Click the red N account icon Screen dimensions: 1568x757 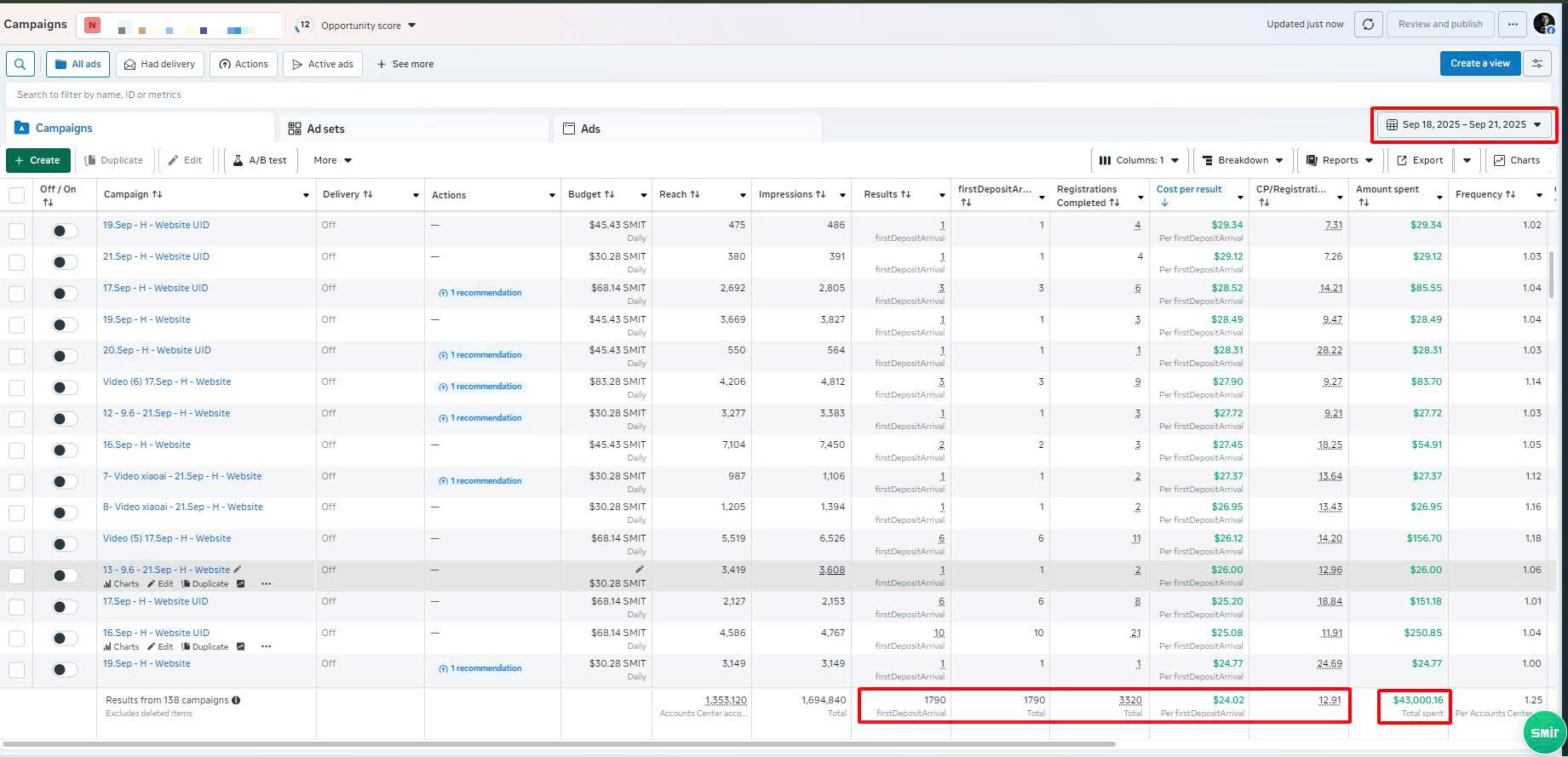click(92, 25)
